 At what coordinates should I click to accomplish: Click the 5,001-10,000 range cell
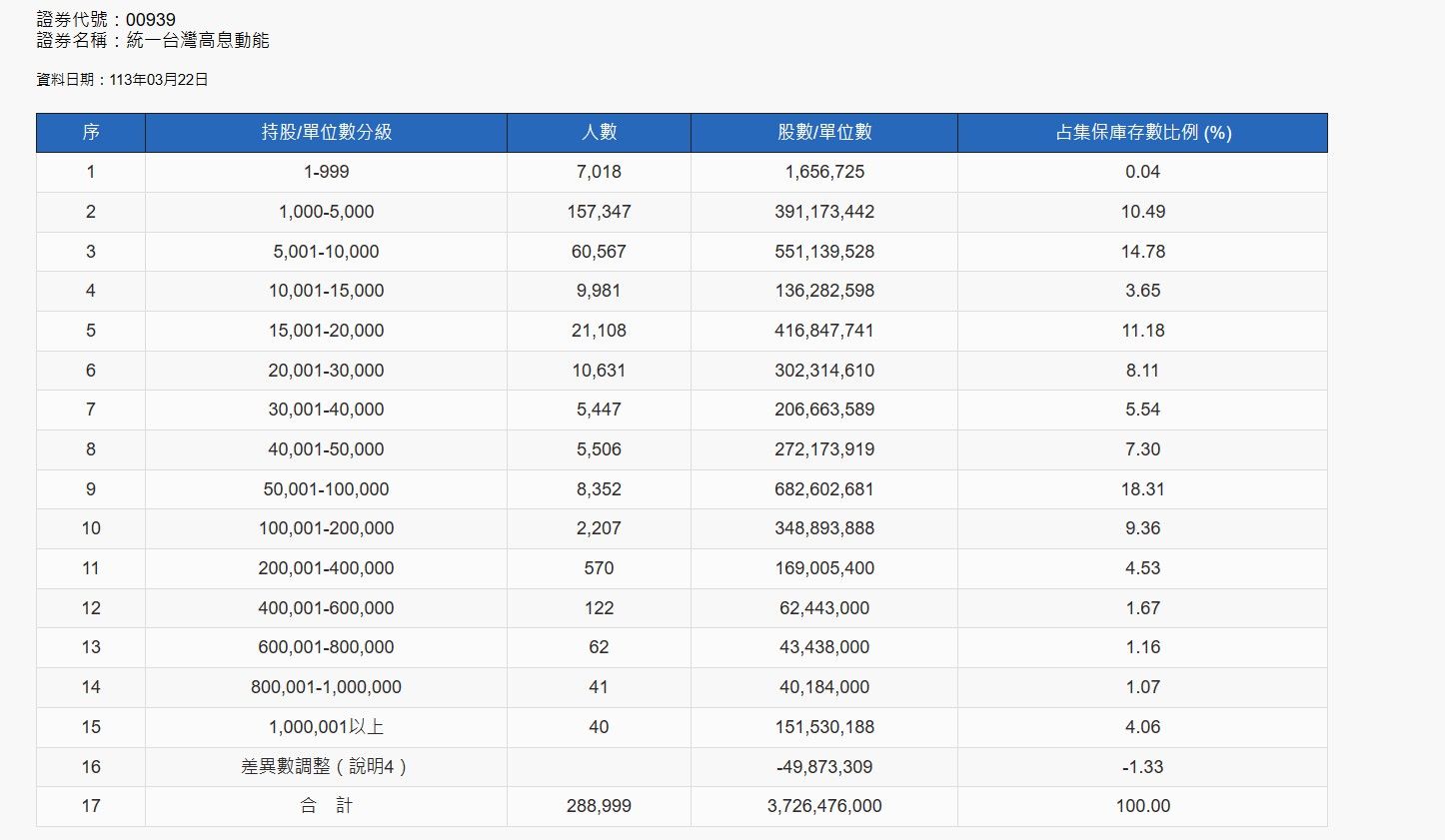click(327, 252)
